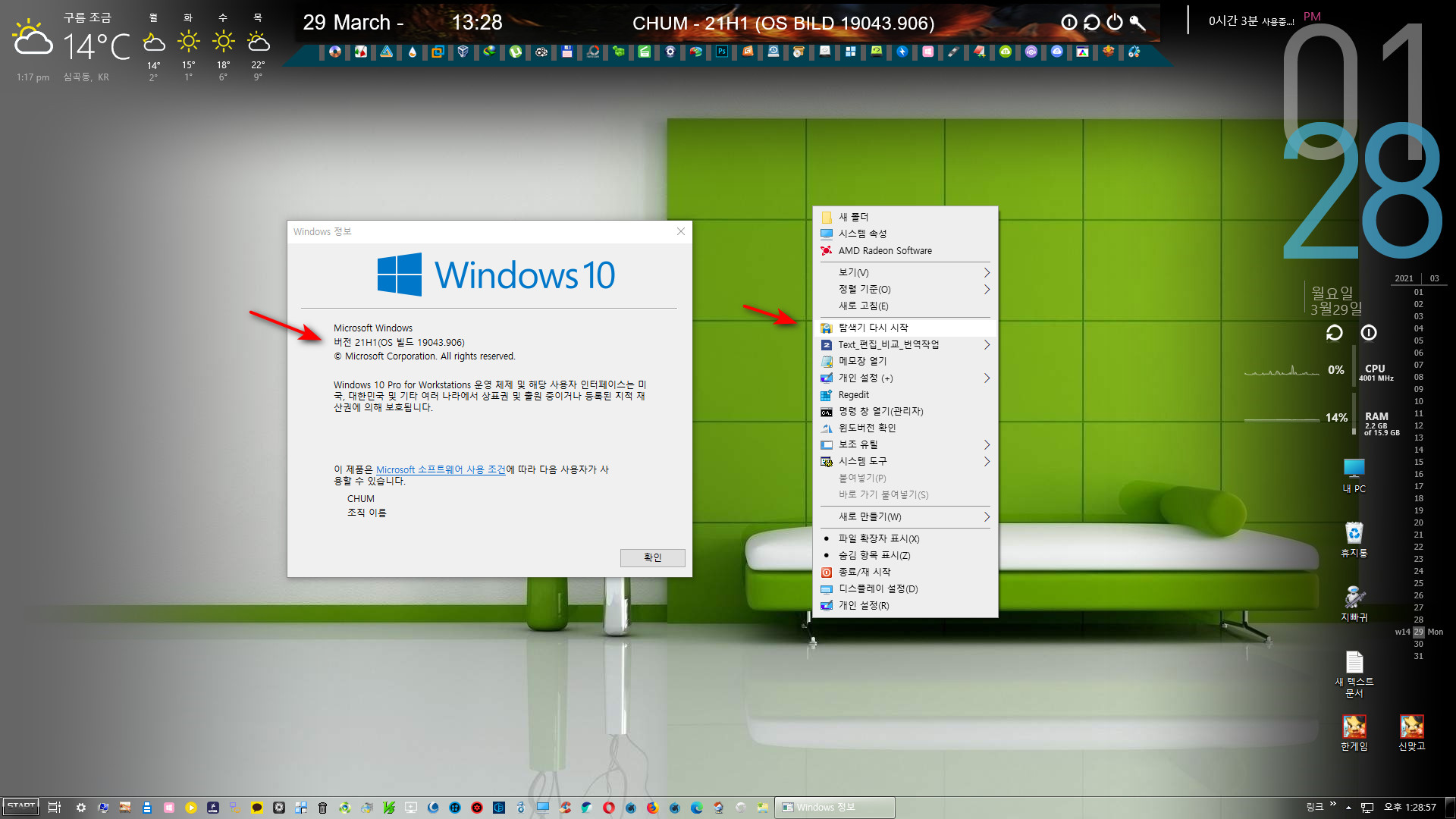Viewport: 1456px width, 819px height.
Task: Click the trash can icon on taskbar
Action: coord(322,808)
